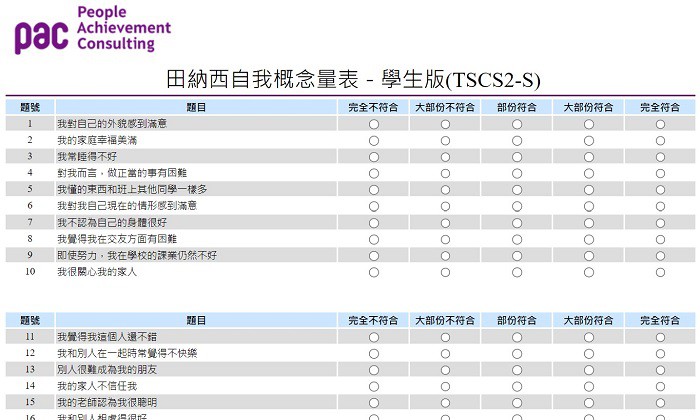Click question text 我對自己的外貌感到滿意
Viewport: 700px width, 420px height.
[112, 124]
